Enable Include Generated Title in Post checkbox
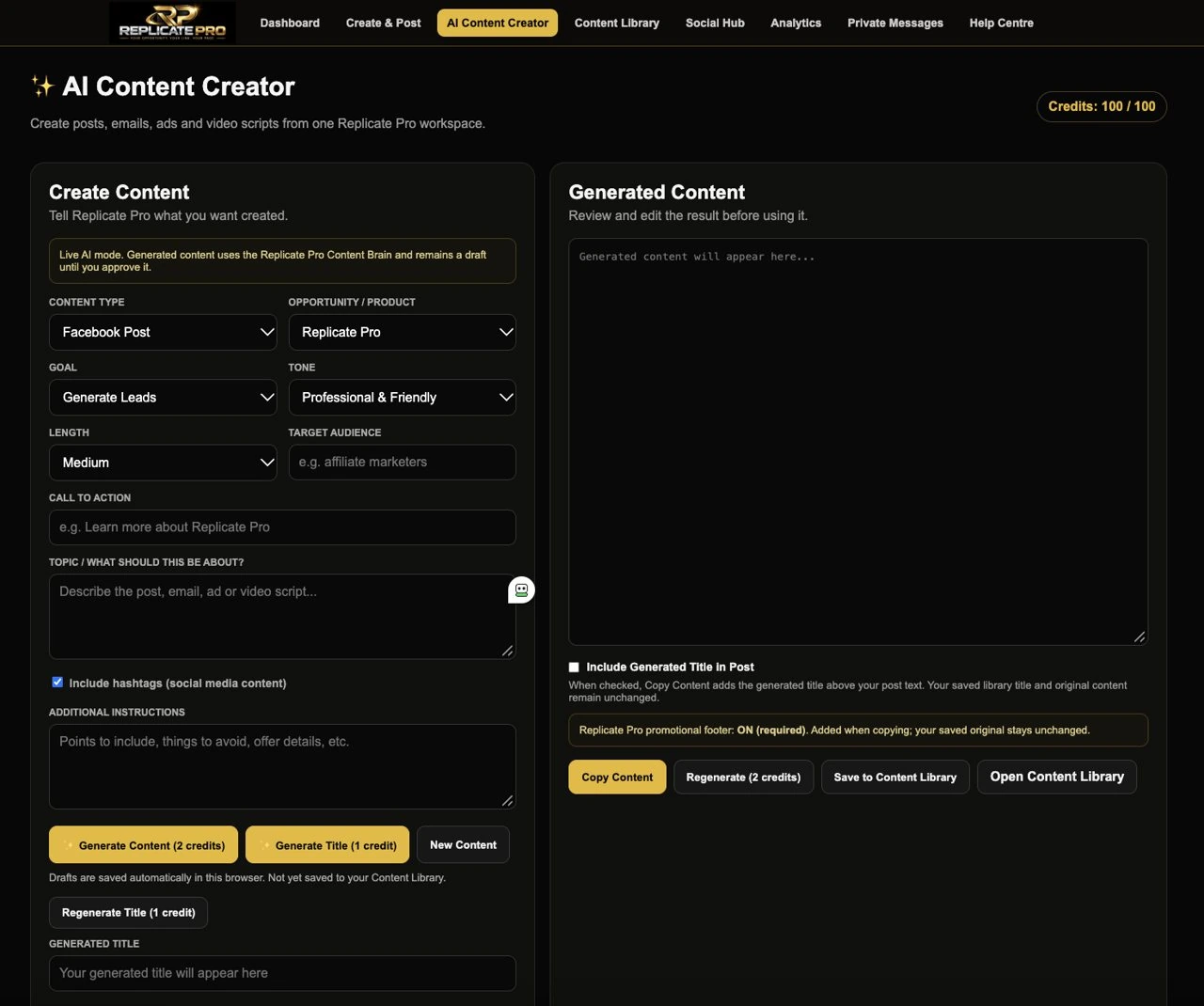This screenshot has height=1006, width=1204. [574, 667]
